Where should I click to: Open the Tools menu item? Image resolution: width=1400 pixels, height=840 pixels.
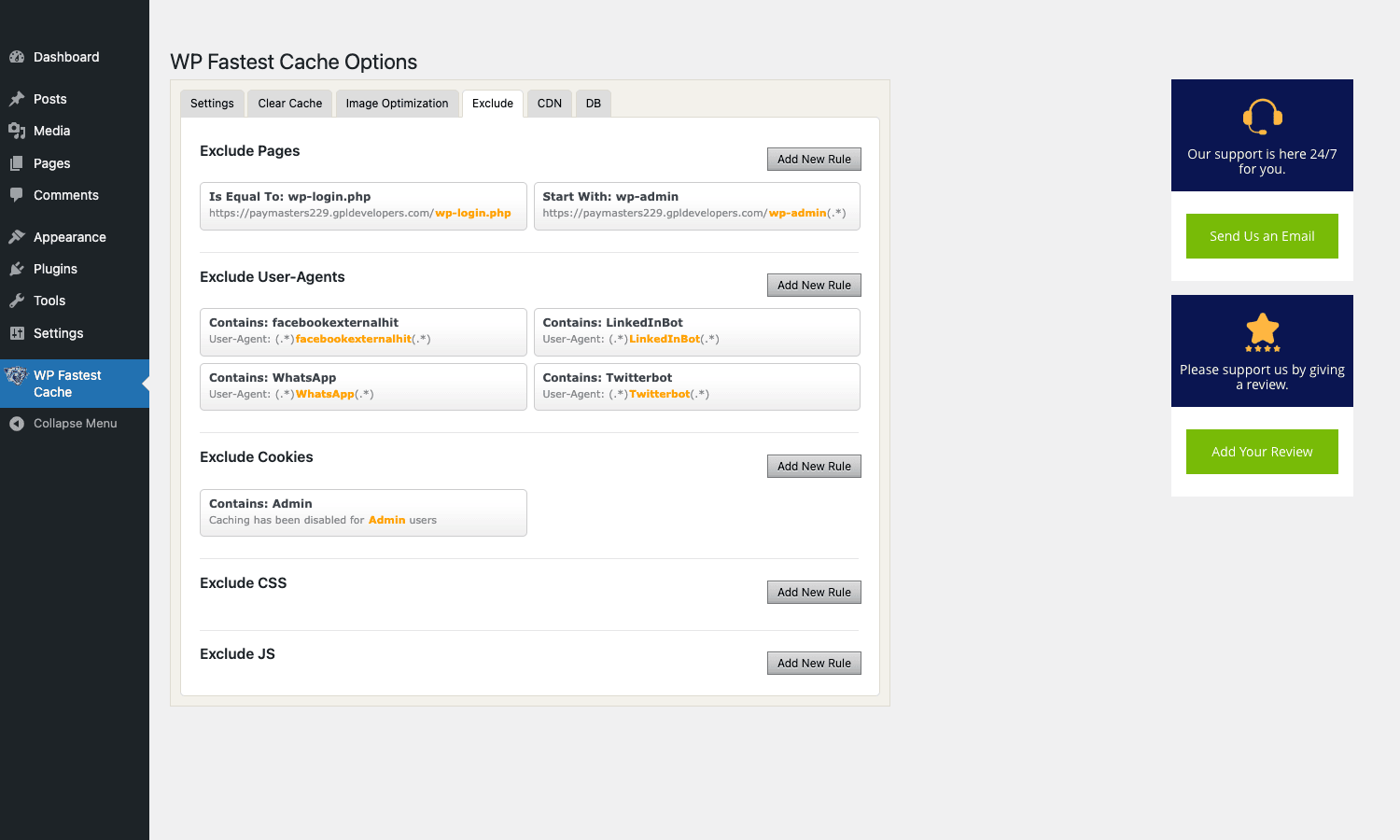pos(75,301)
